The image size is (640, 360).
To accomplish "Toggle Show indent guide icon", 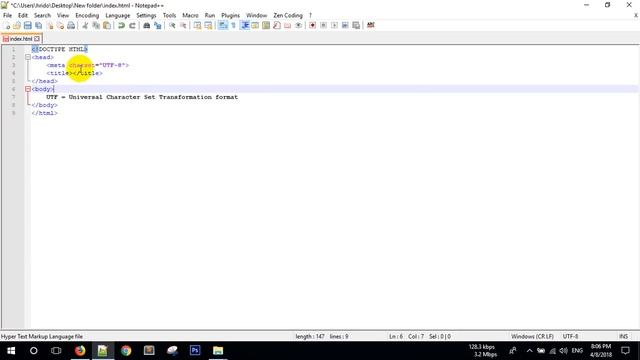I will point(245,25).
